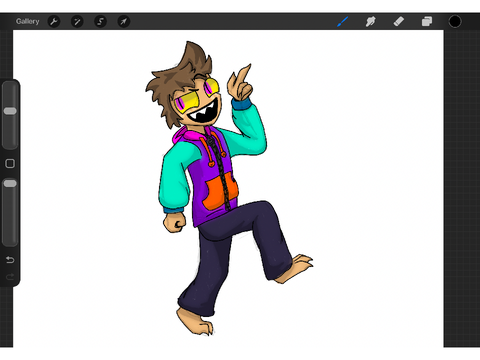The width and height of the screenshot is (480, 360).
Task: Click the brush size slider handle
Action: pos(10,111)
